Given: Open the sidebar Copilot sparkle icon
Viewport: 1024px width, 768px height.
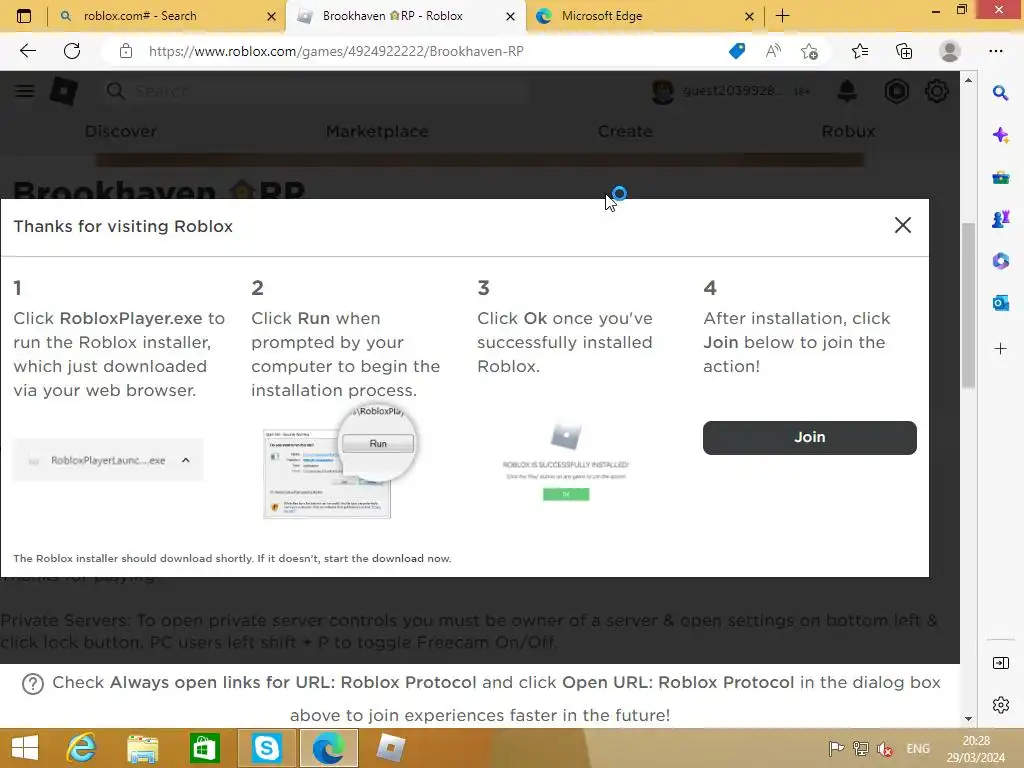Looking at the screenshot, I should tap(1000, 135).
